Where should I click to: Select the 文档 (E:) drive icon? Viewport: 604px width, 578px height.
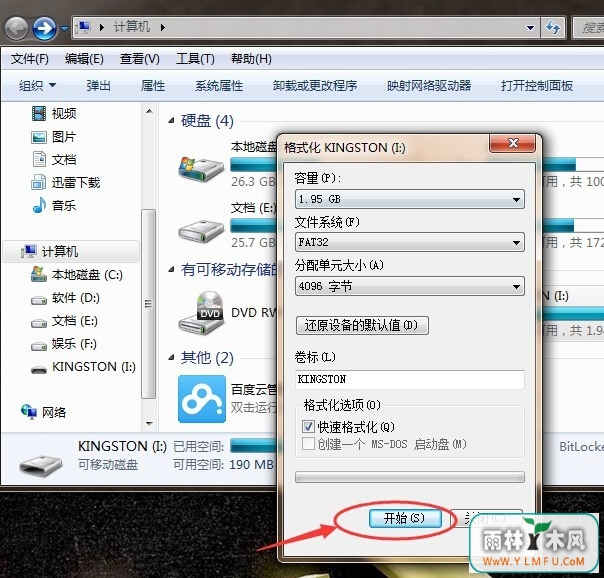coord(201,230)
